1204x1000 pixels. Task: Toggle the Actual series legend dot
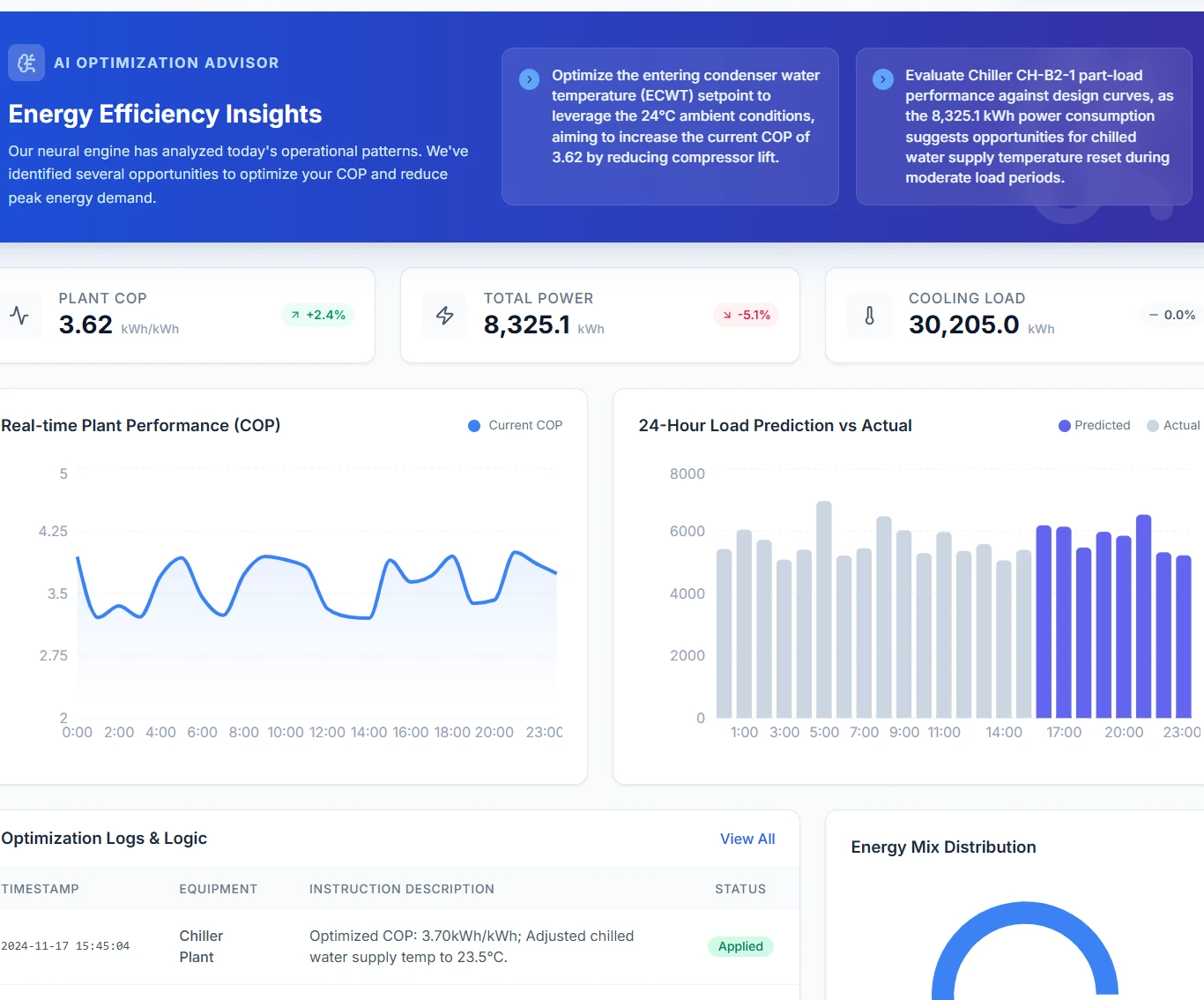pyautogui.click(x=1153, y=425)
